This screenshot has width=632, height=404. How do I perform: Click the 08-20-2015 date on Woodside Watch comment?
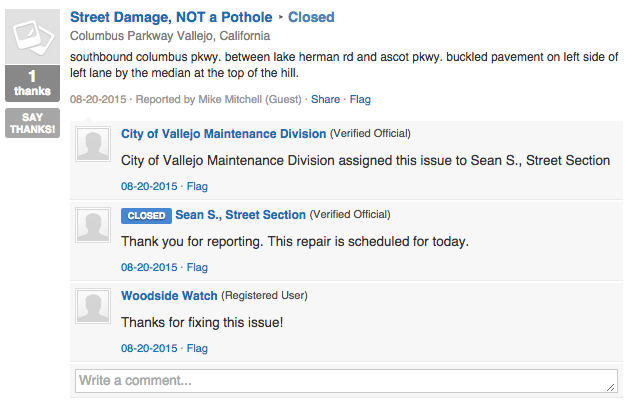149,349
